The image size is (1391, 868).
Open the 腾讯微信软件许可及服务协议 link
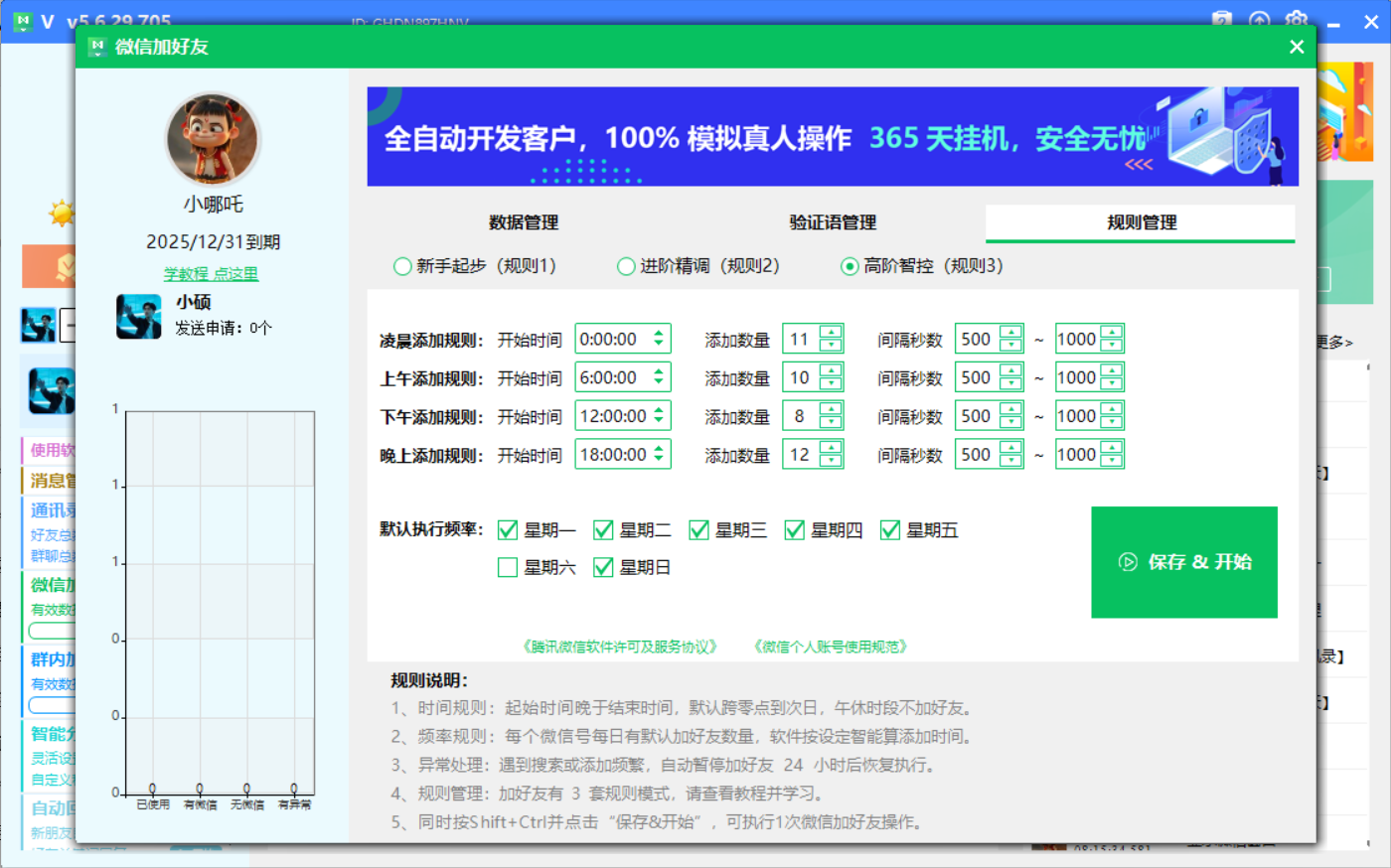(x=620, y=647)
